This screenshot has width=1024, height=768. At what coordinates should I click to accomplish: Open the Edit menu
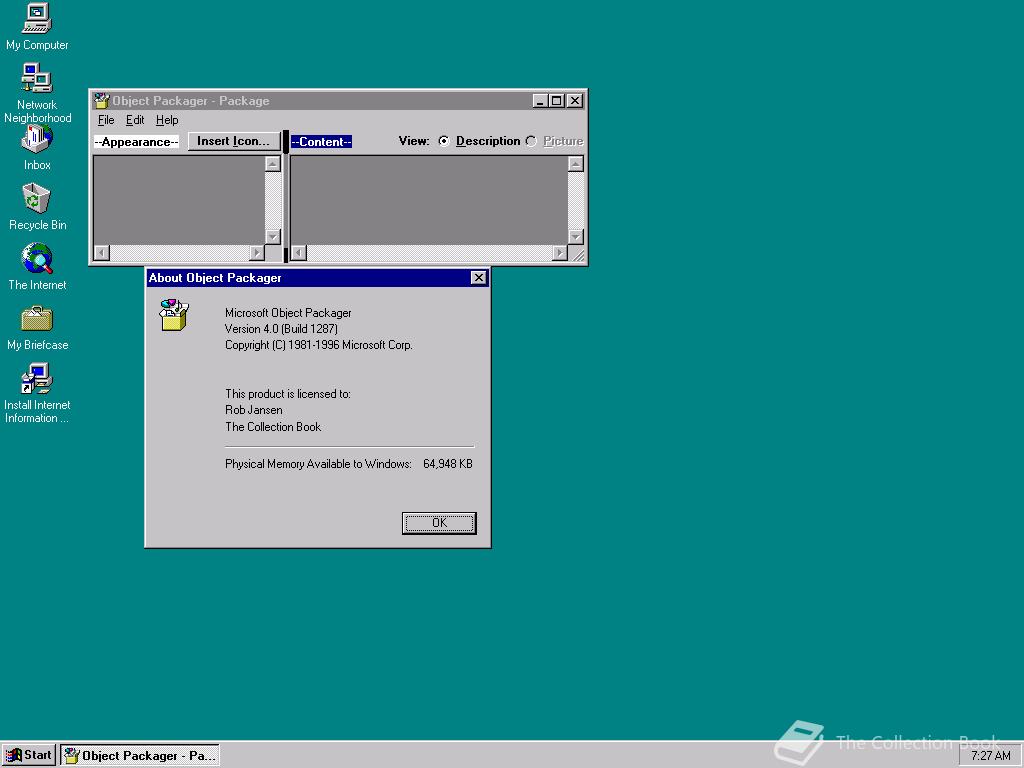pos(135,120)
